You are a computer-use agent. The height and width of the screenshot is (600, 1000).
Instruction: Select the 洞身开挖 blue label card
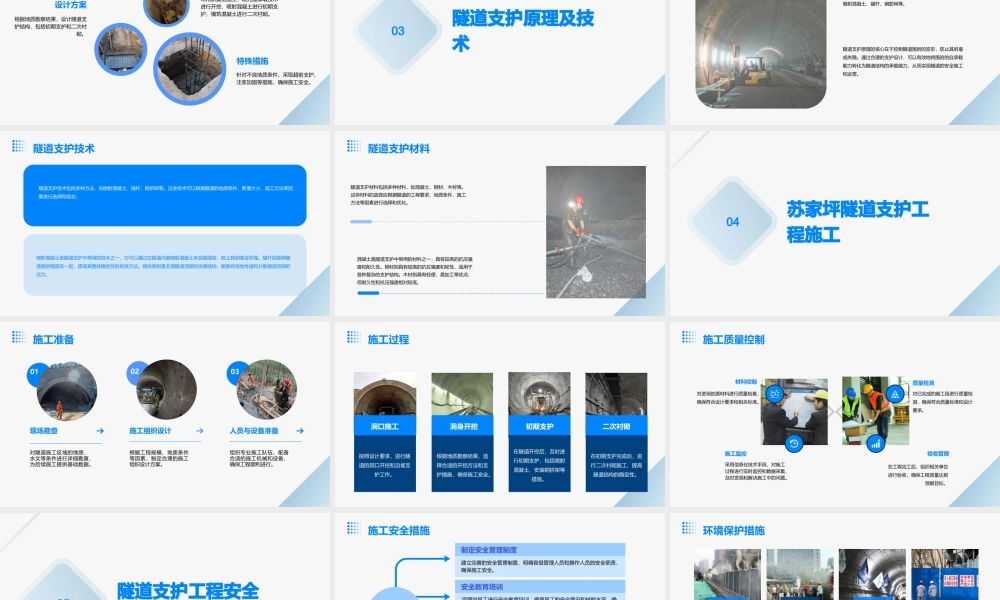462,426
